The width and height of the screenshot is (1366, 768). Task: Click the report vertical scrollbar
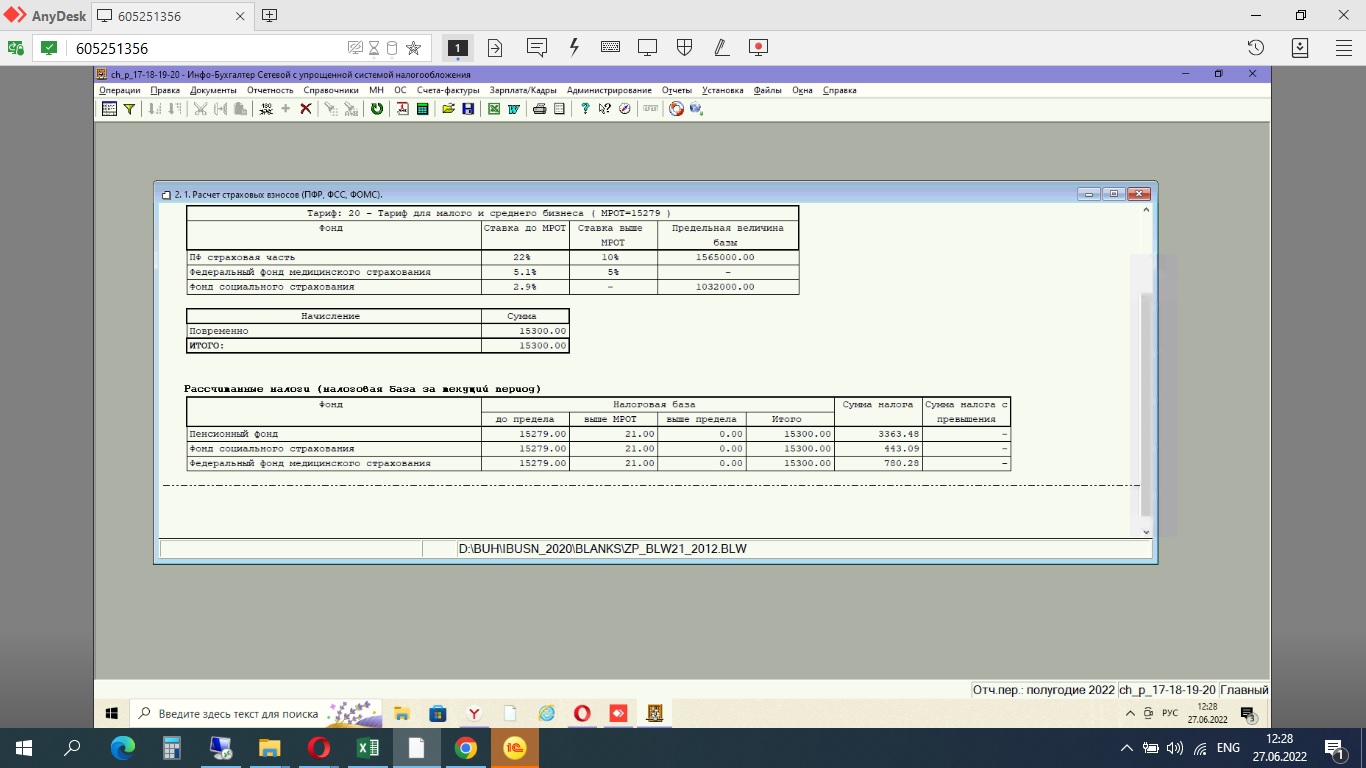pyautogui.click(x=1146, y=405)
